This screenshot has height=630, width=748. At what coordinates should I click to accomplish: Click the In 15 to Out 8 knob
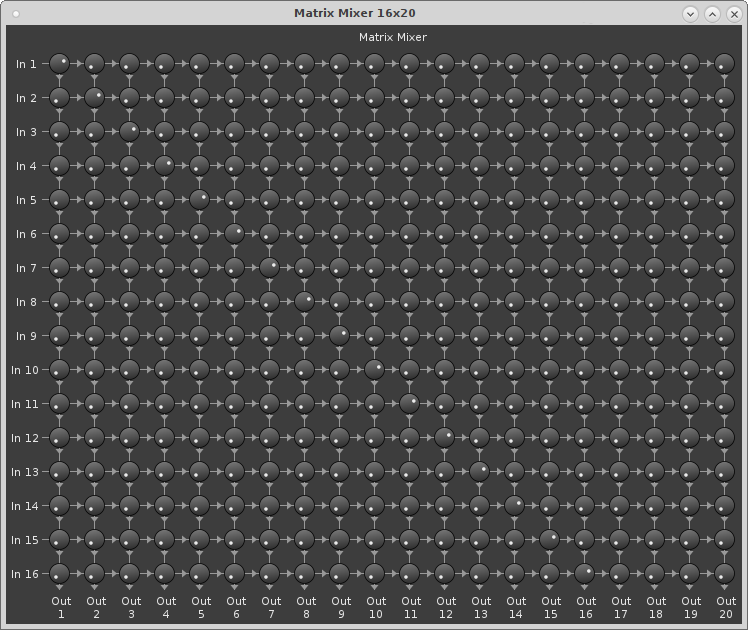[304, 539]
